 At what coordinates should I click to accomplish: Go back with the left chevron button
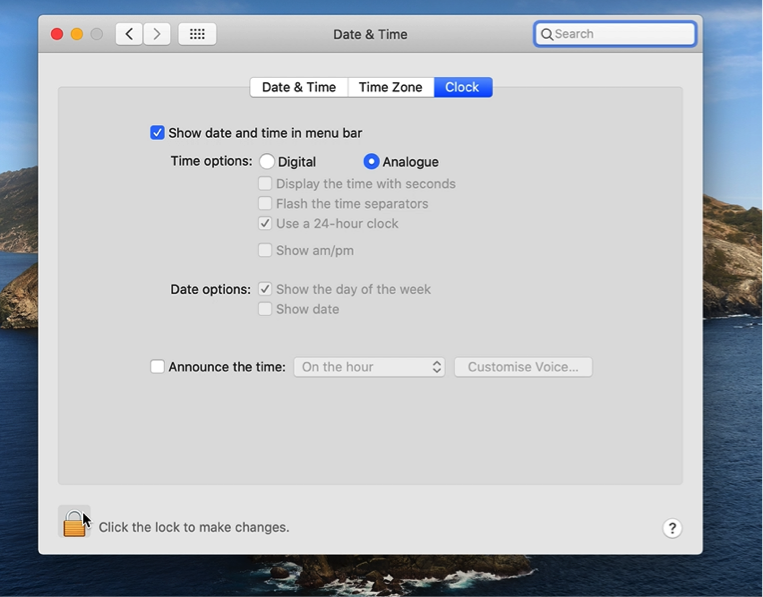point(128,34)
